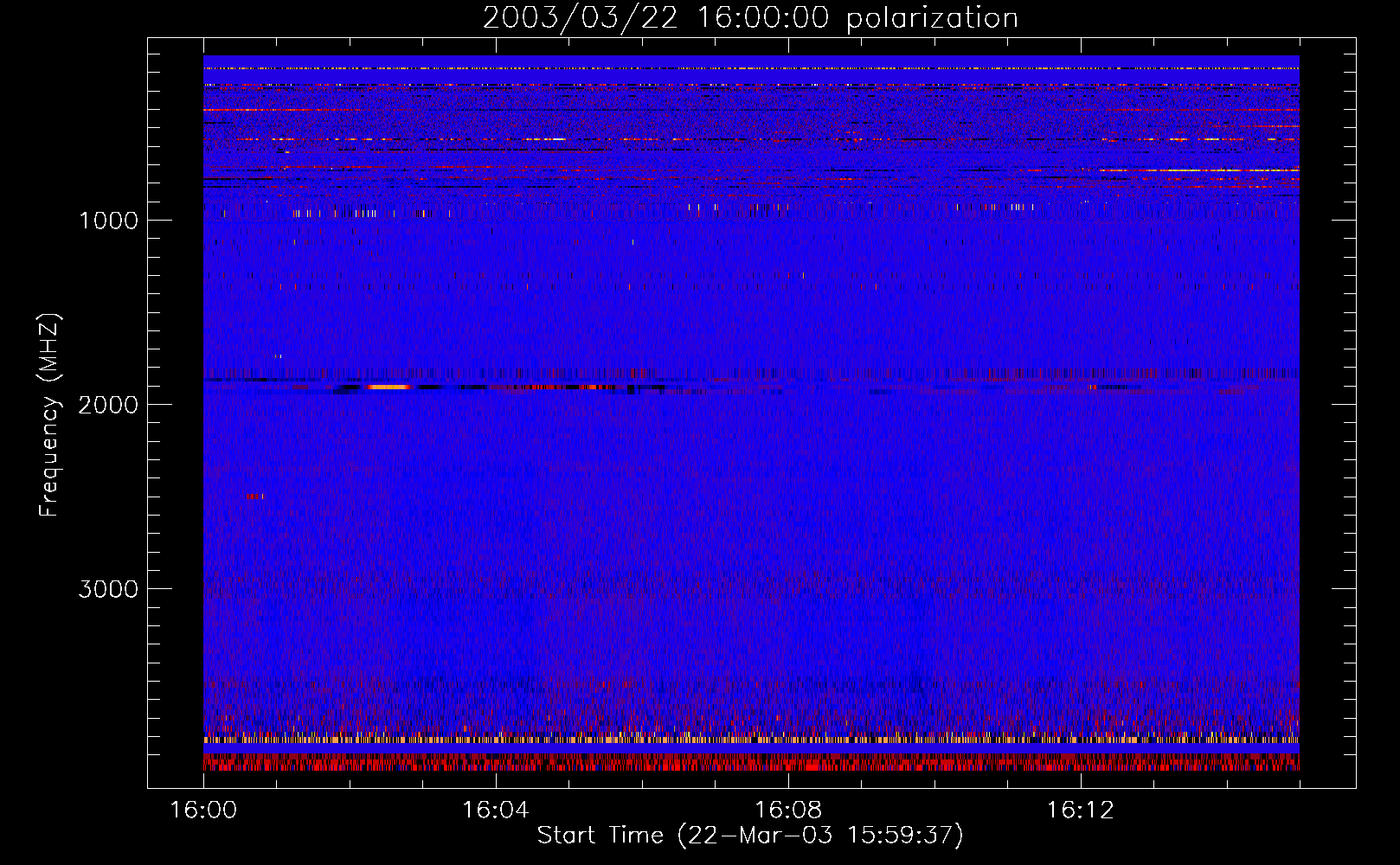
Task: Click the small red spot near 2500 MHz
Action: click(x=254, y=497)
